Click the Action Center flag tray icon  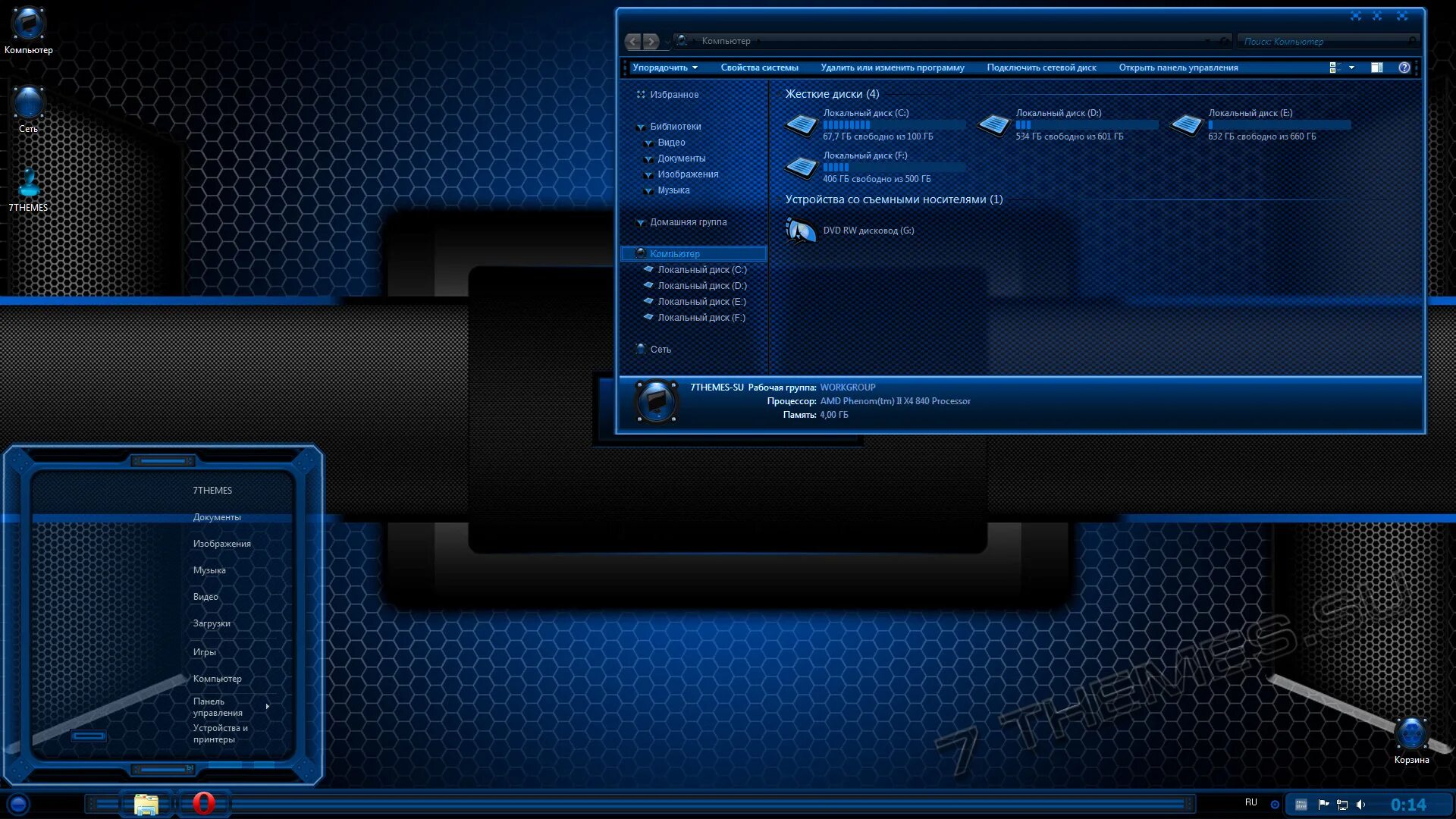tap(1323, 805)
